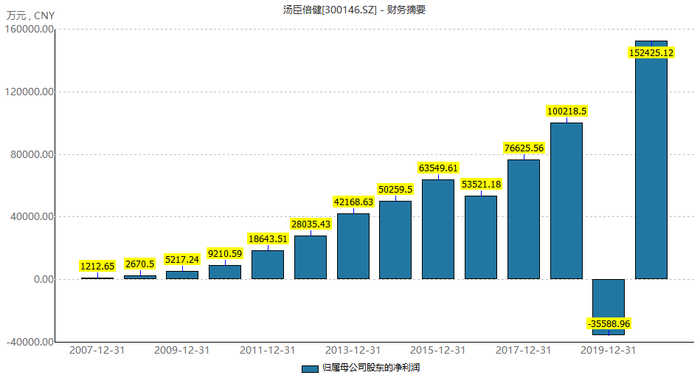Click the unit label 万元, CNY
Viewport: 700px width, 378px height.
pyautogui.click(x=30, y=16)
